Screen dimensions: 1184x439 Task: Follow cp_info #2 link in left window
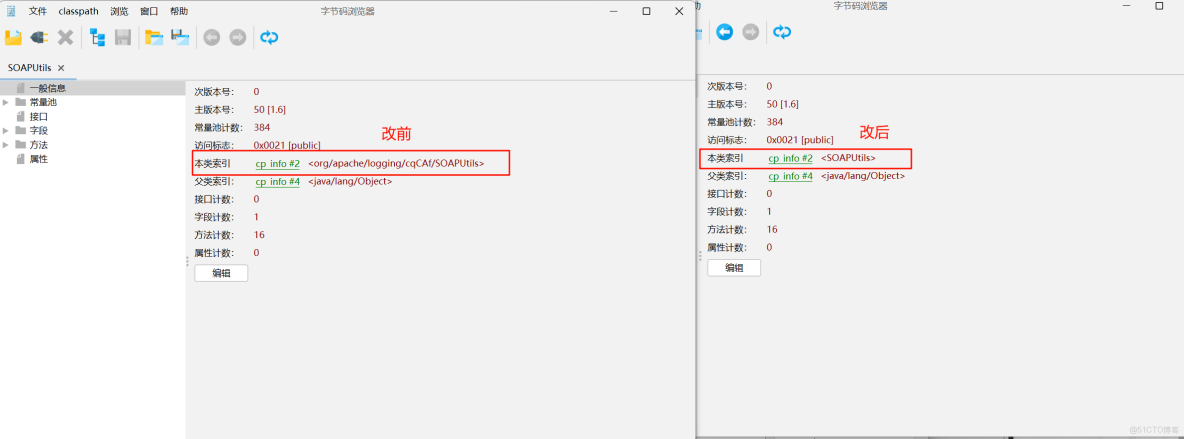coord(277,163)
